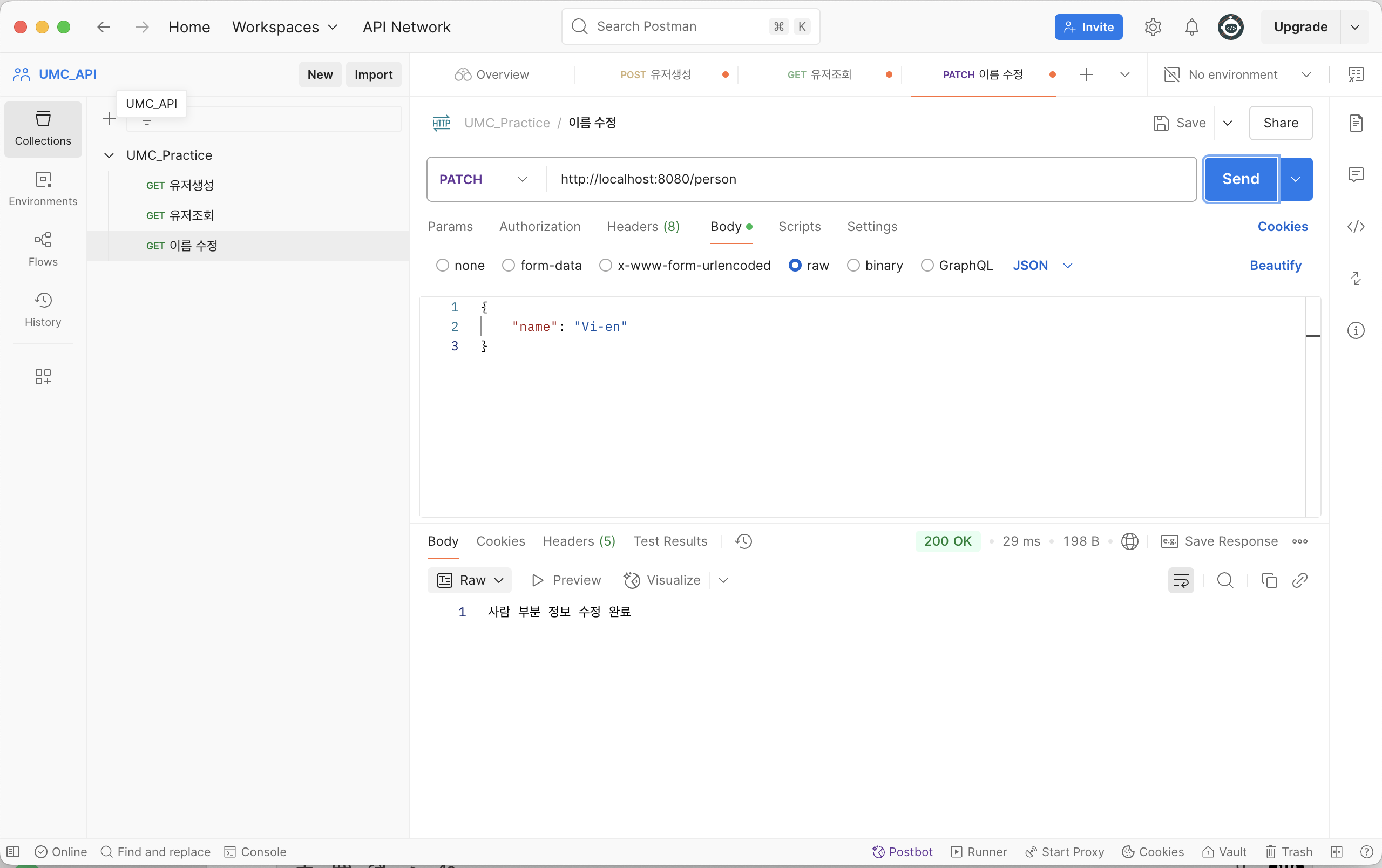Click the response history clock icon
This screenshot has width=1382, height=868.
[x=743, y=541]
